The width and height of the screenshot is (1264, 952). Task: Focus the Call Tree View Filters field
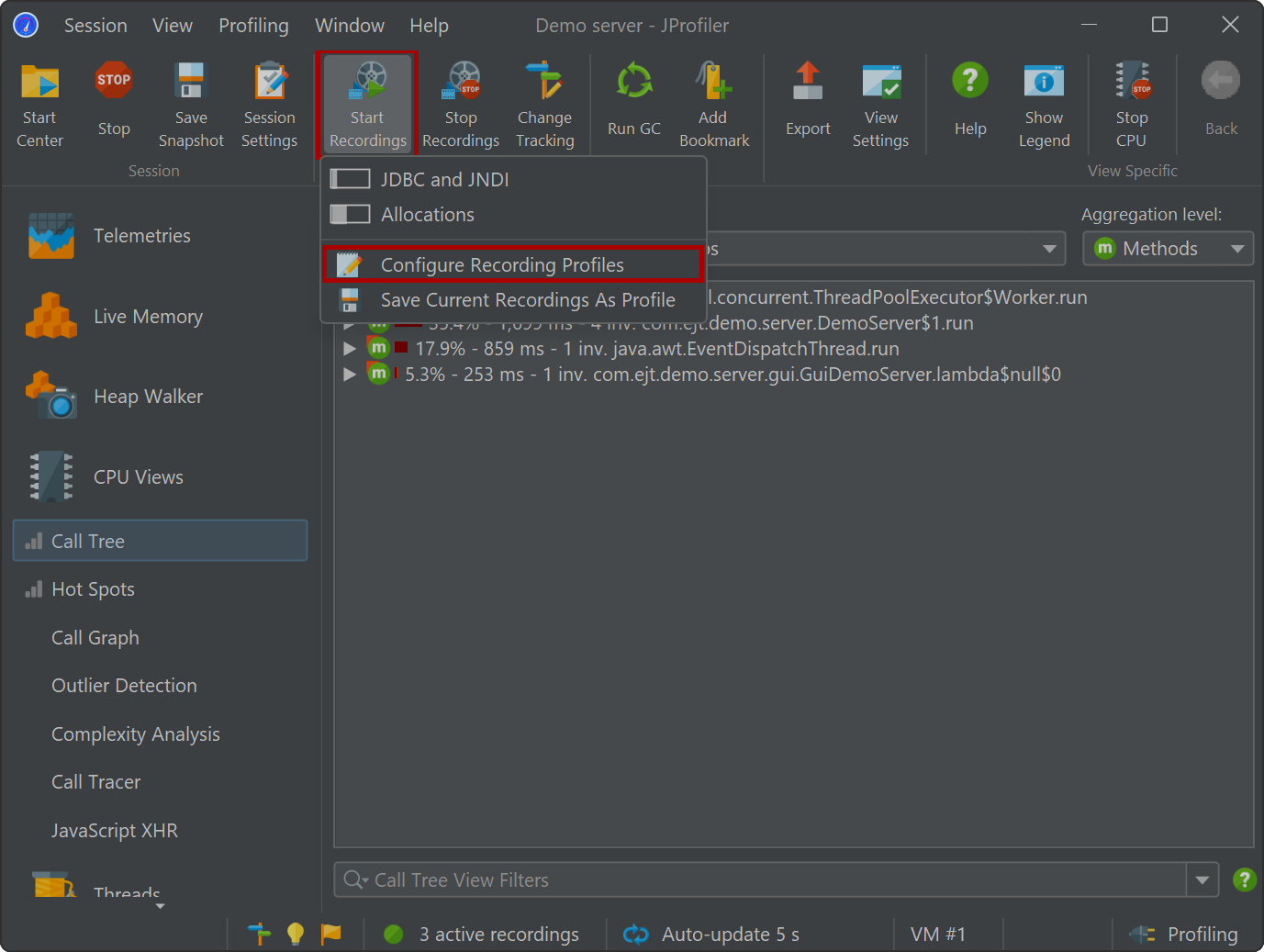pyautogui.click(x=760, y=879)
